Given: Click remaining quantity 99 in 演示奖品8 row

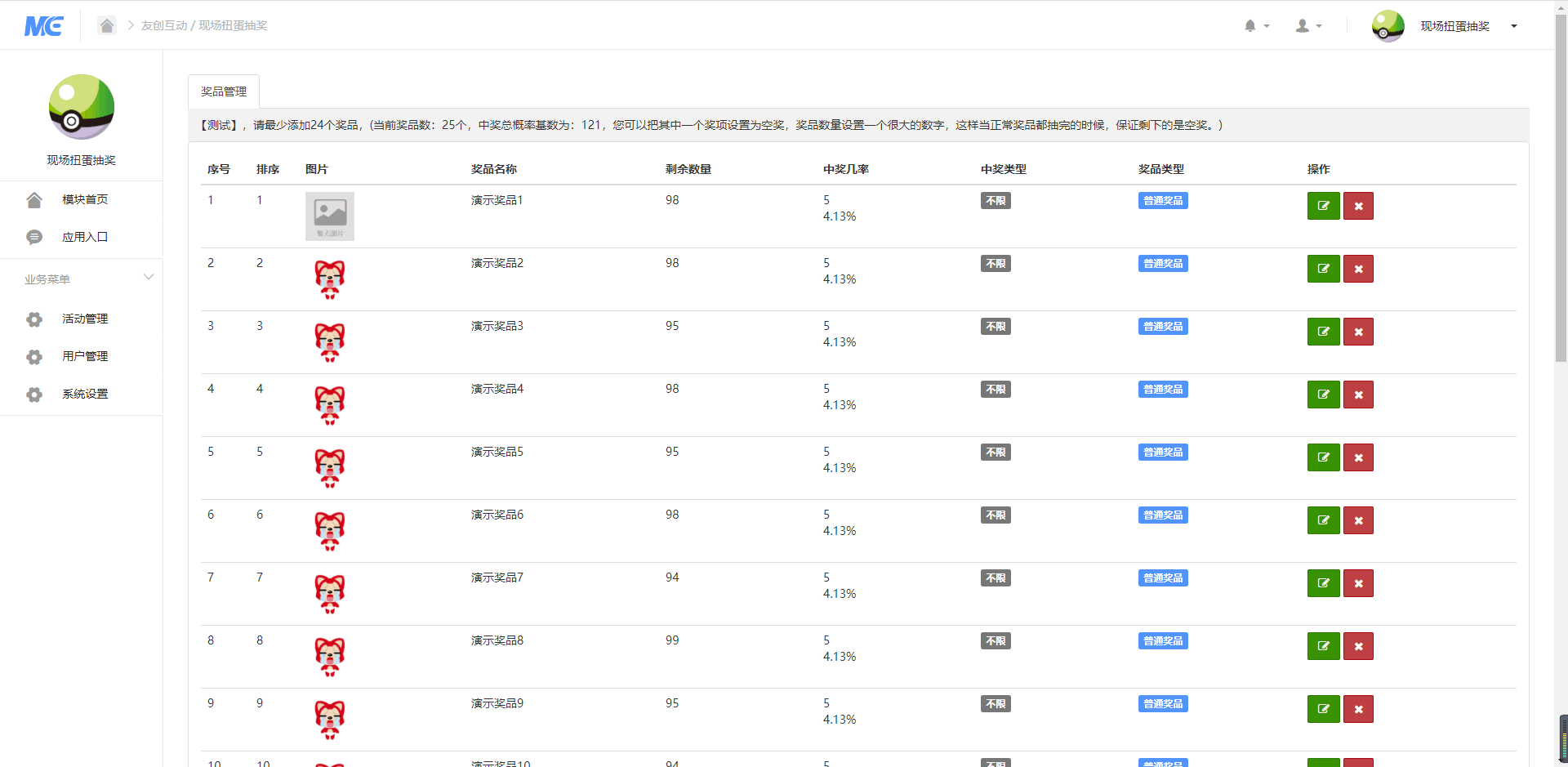Looking at the screenshot, I should tap(672, 640).
